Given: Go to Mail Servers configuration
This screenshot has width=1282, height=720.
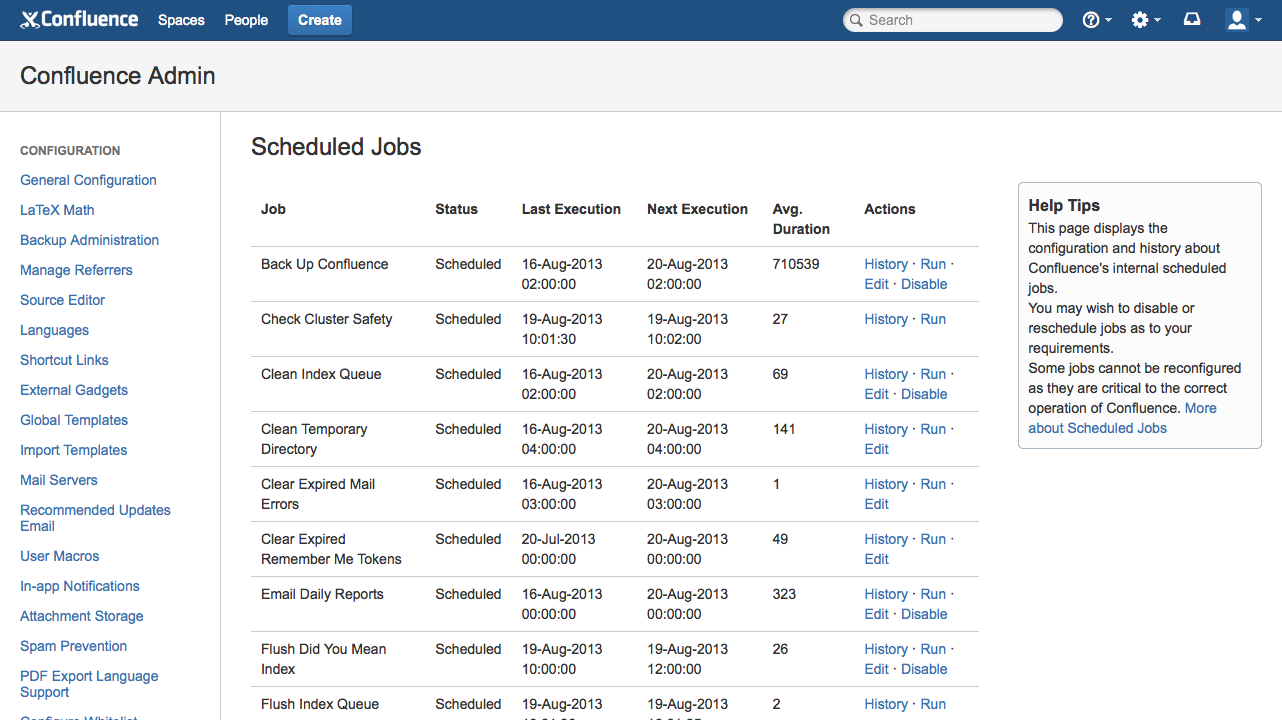Looking at the screenshot, I should (59, 480).
